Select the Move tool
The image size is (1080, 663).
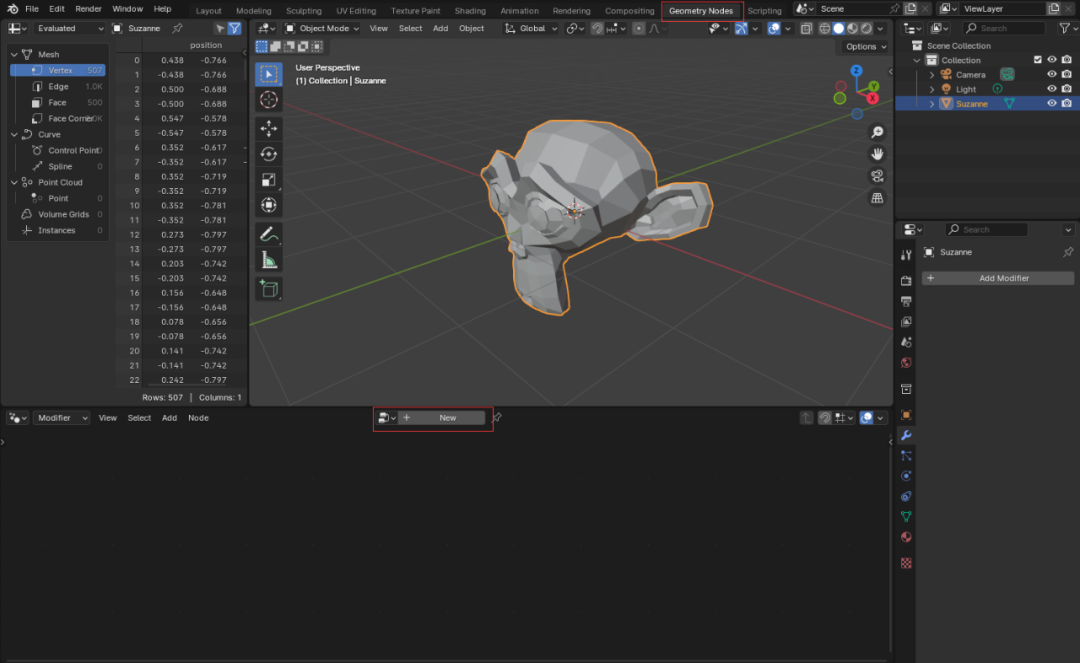[268, 129]
